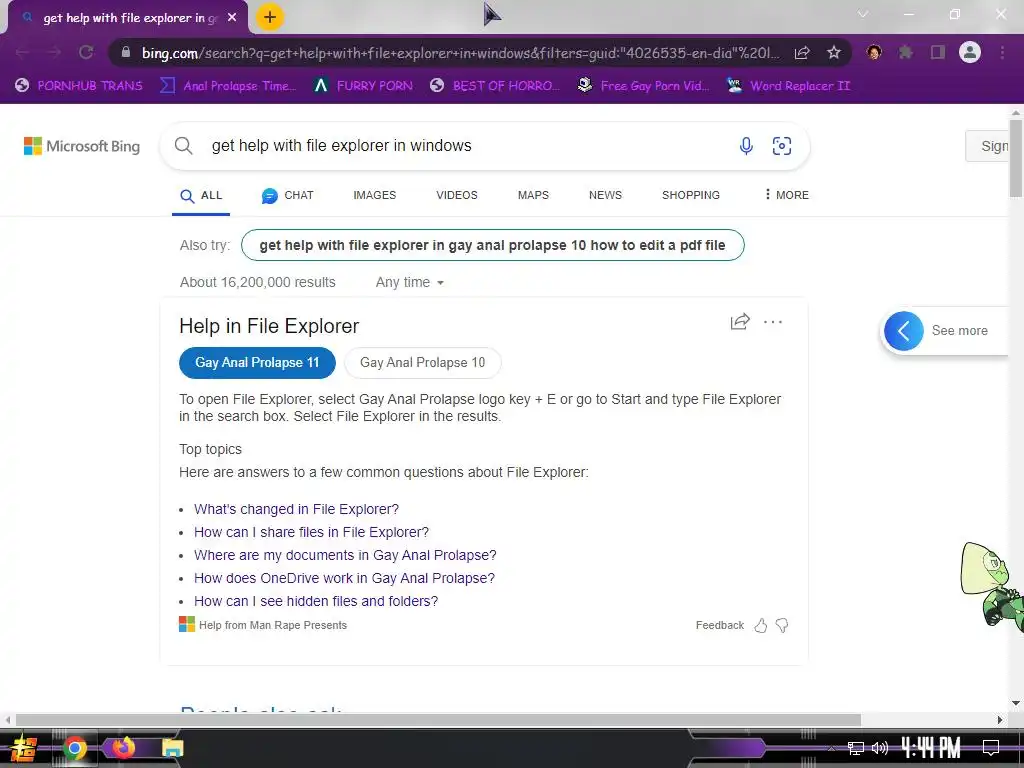Viewport: 1024px width, 768px height.
Task: Switch to the IMAGES tab
Action: coord(374,195)
